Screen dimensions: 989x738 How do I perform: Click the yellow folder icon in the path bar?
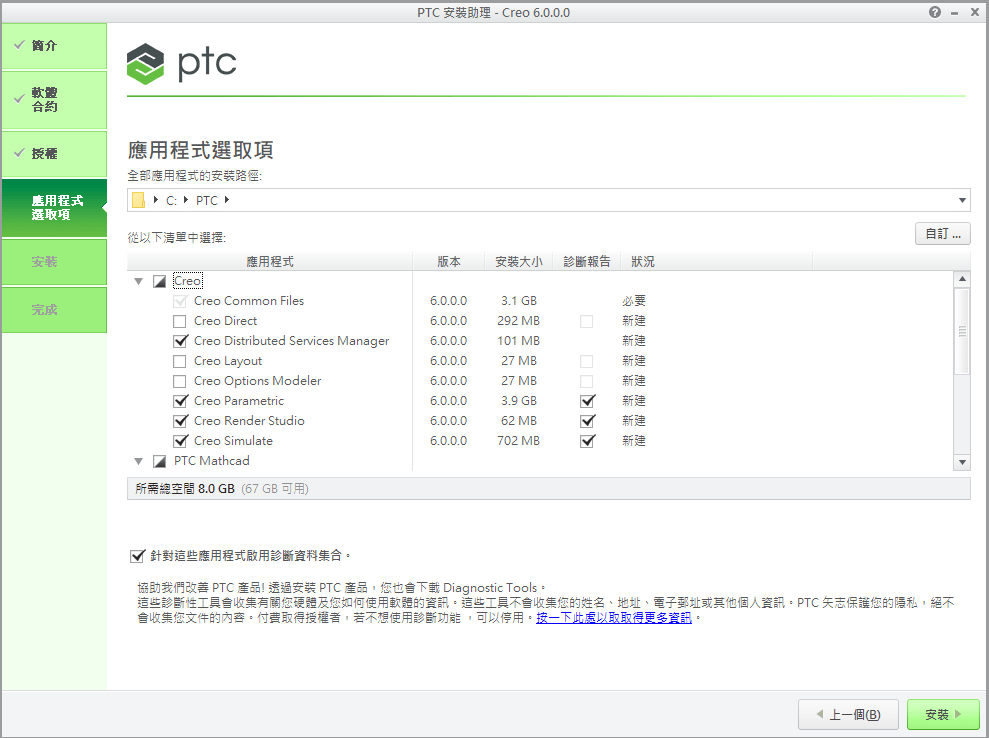139,200
